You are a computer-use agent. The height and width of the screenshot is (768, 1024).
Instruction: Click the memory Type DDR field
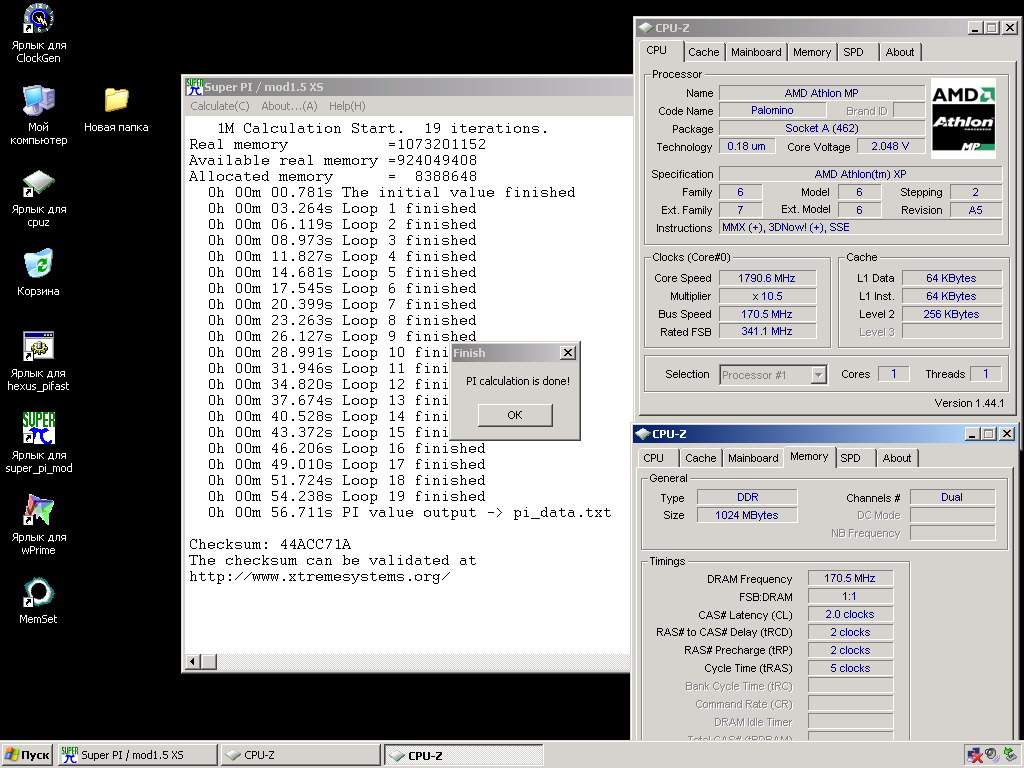747,498
